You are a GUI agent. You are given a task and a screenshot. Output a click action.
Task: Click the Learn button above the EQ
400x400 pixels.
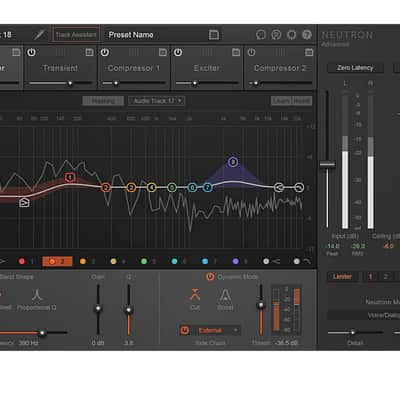[x=281, y=101]
